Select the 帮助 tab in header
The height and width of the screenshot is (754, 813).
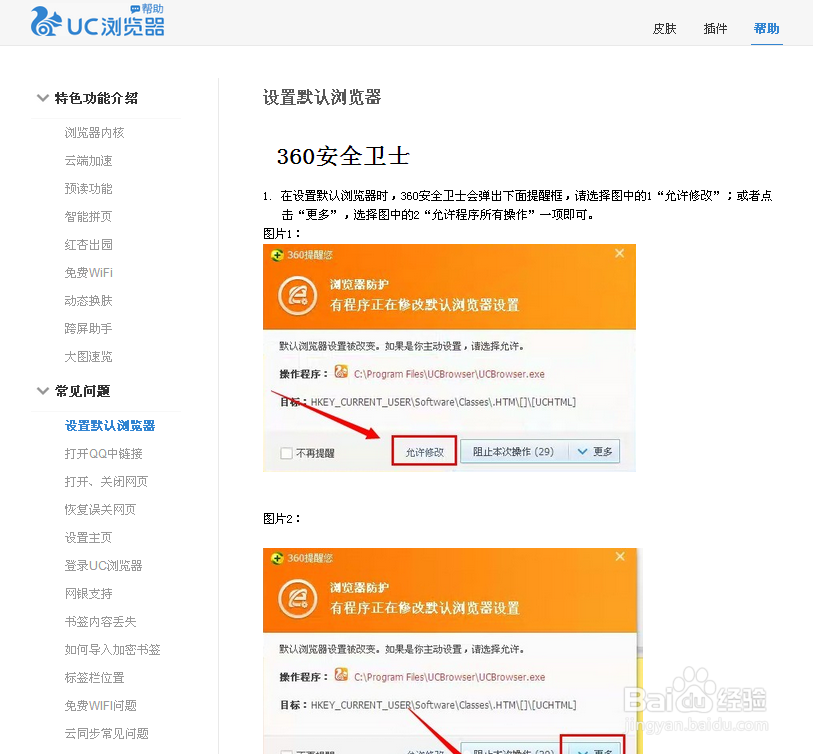[x=766, y=29]
